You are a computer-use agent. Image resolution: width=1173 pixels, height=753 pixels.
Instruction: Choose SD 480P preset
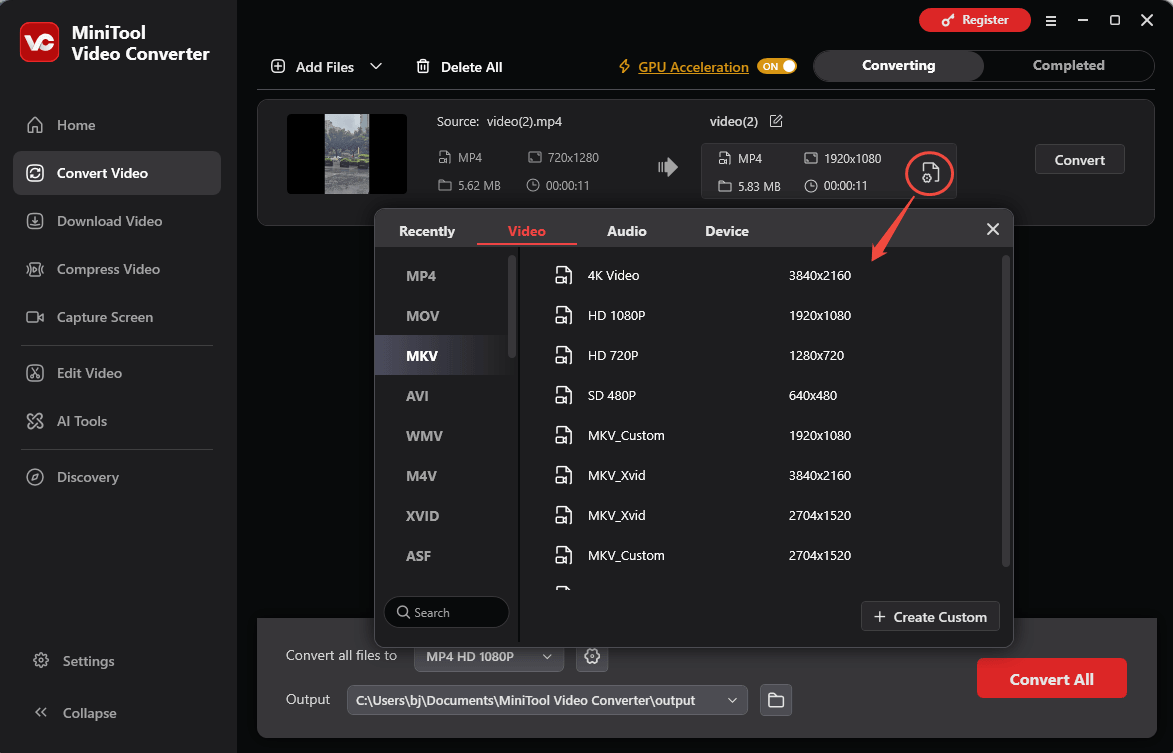761,396
